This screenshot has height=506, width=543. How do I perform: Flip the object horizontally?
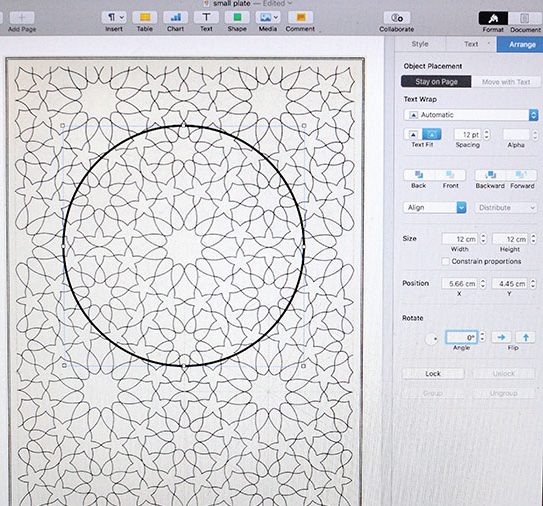click(x=501, y=337)
